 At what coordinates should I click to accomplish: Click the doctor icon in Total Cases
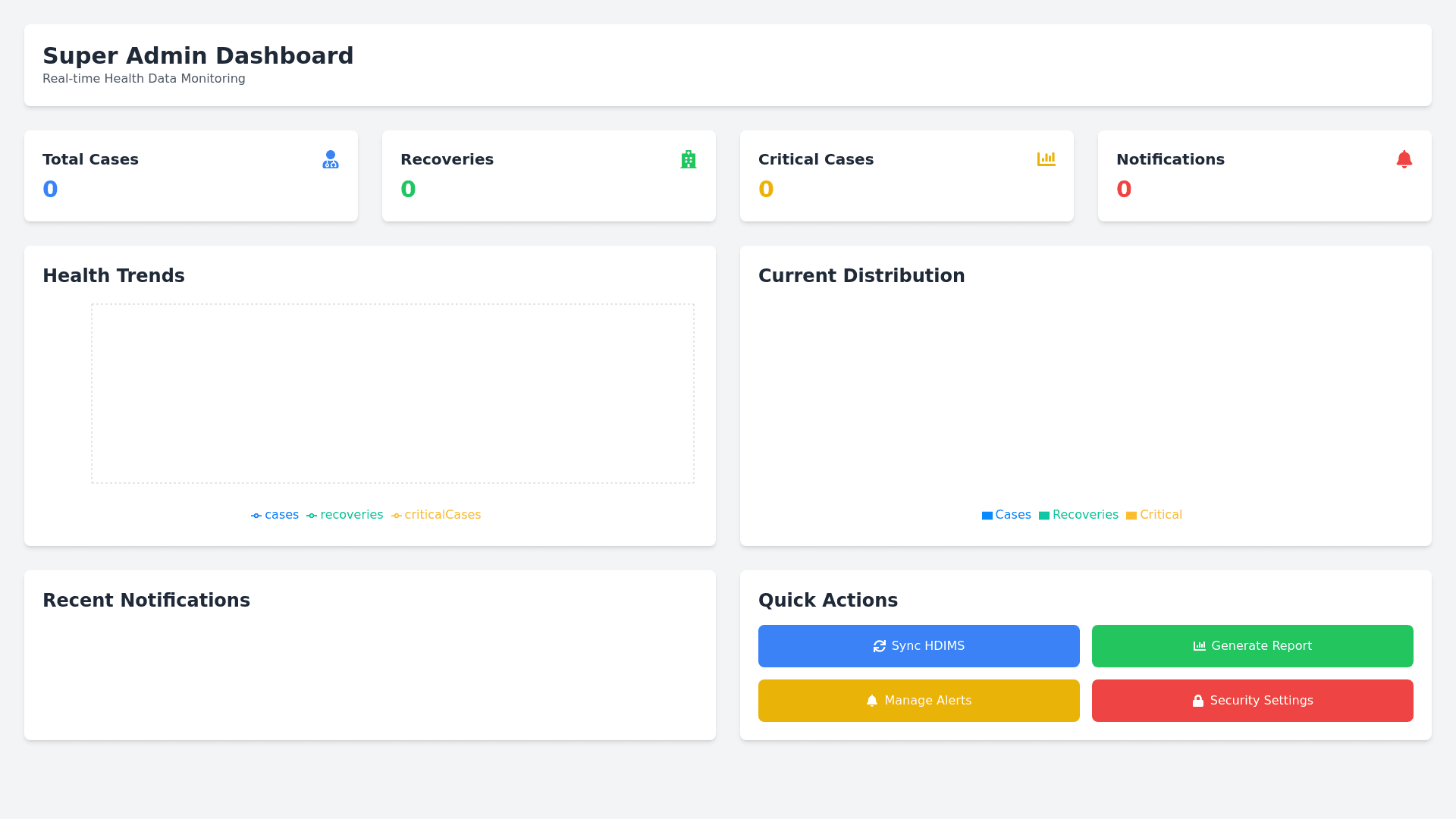[331, 159]
